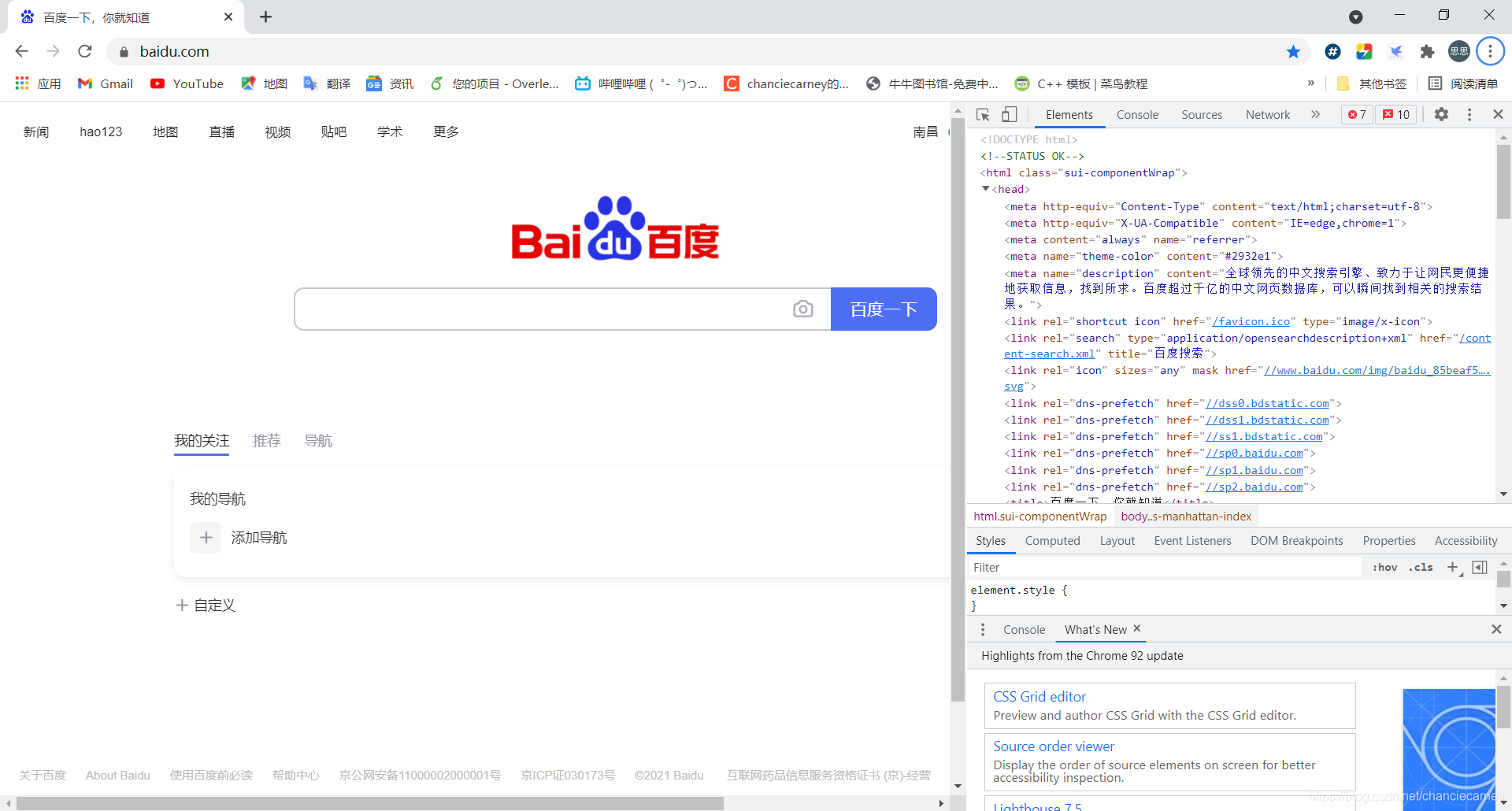The height and width of the screenshot is (811, 1512).
Task: Toggle the .cls class editor
Action: (1421, 568)
